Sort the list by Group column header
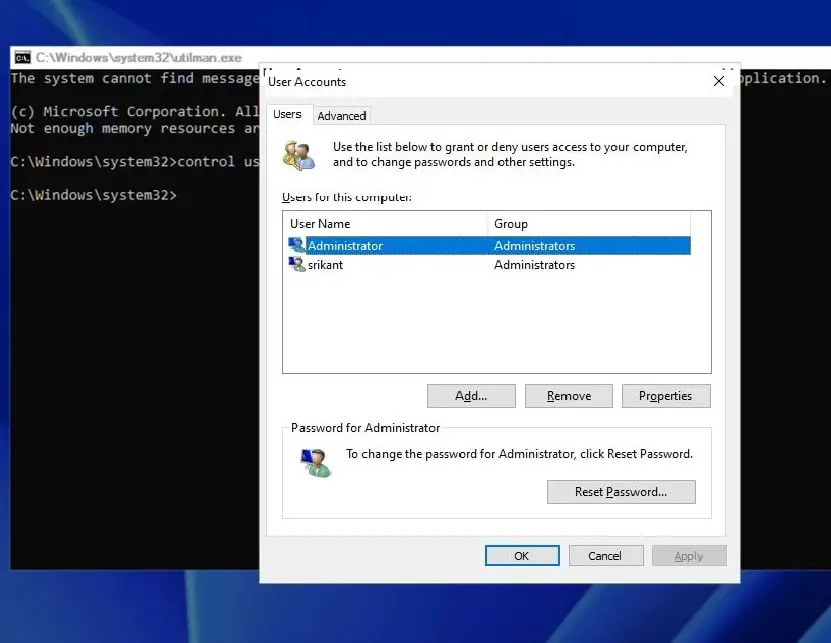This screenshot has height=643, width=831. click(x=589, y=224)
